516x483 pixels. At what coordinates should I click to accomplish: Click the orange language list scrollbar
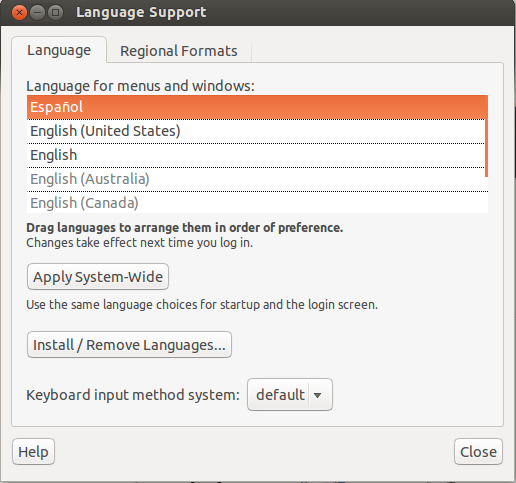pos(486,136)
